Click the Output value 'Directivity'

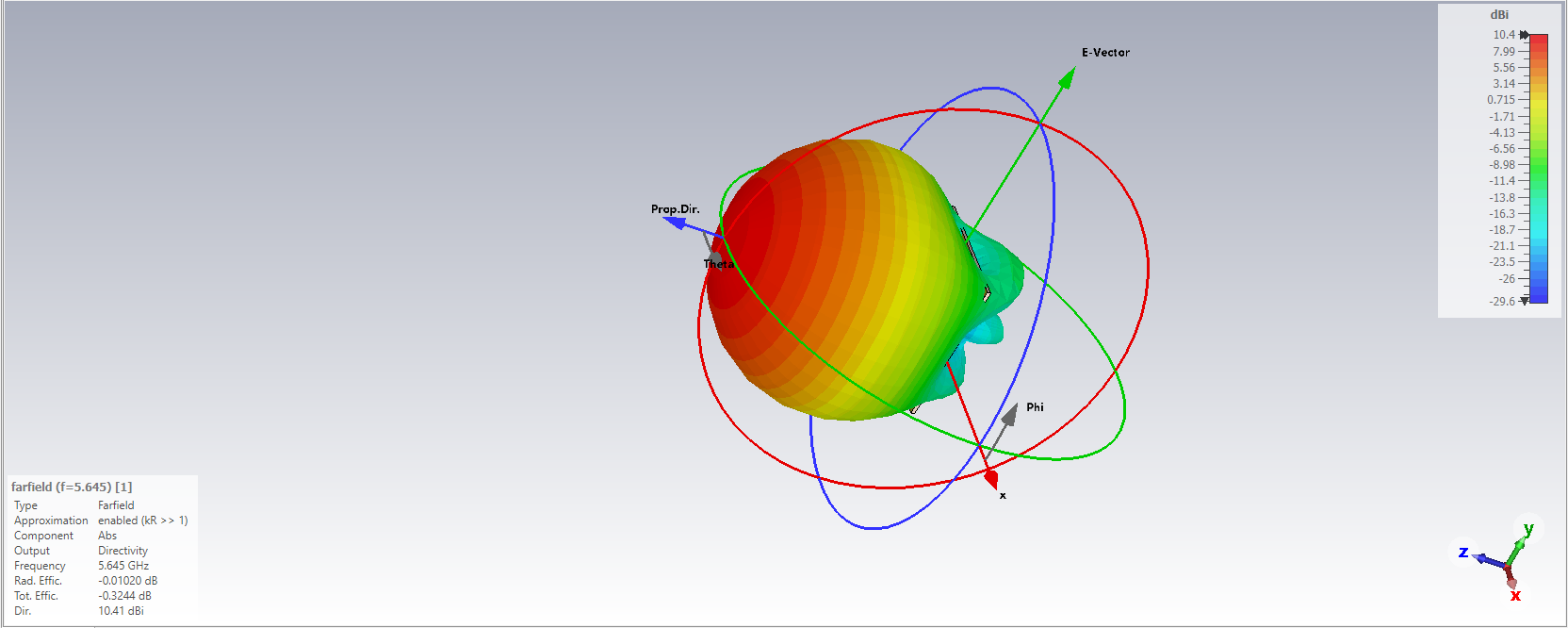[122, 551]
